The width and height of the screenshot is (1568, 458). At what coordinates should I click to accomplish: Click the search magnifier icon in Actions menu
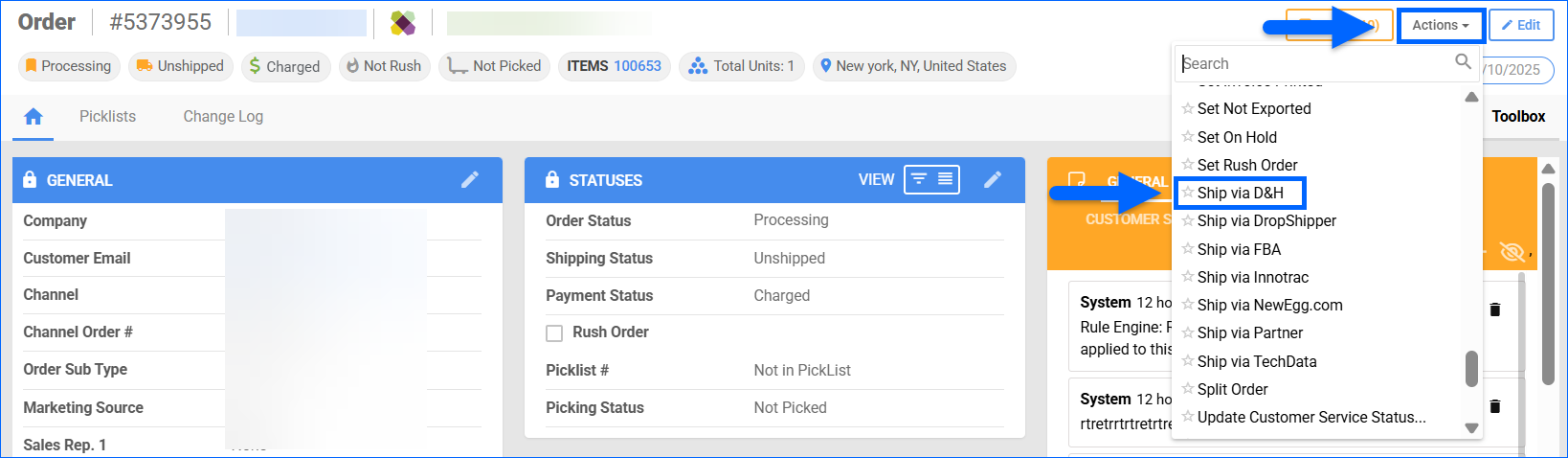pyautogui.click(x=1463, y=62)
